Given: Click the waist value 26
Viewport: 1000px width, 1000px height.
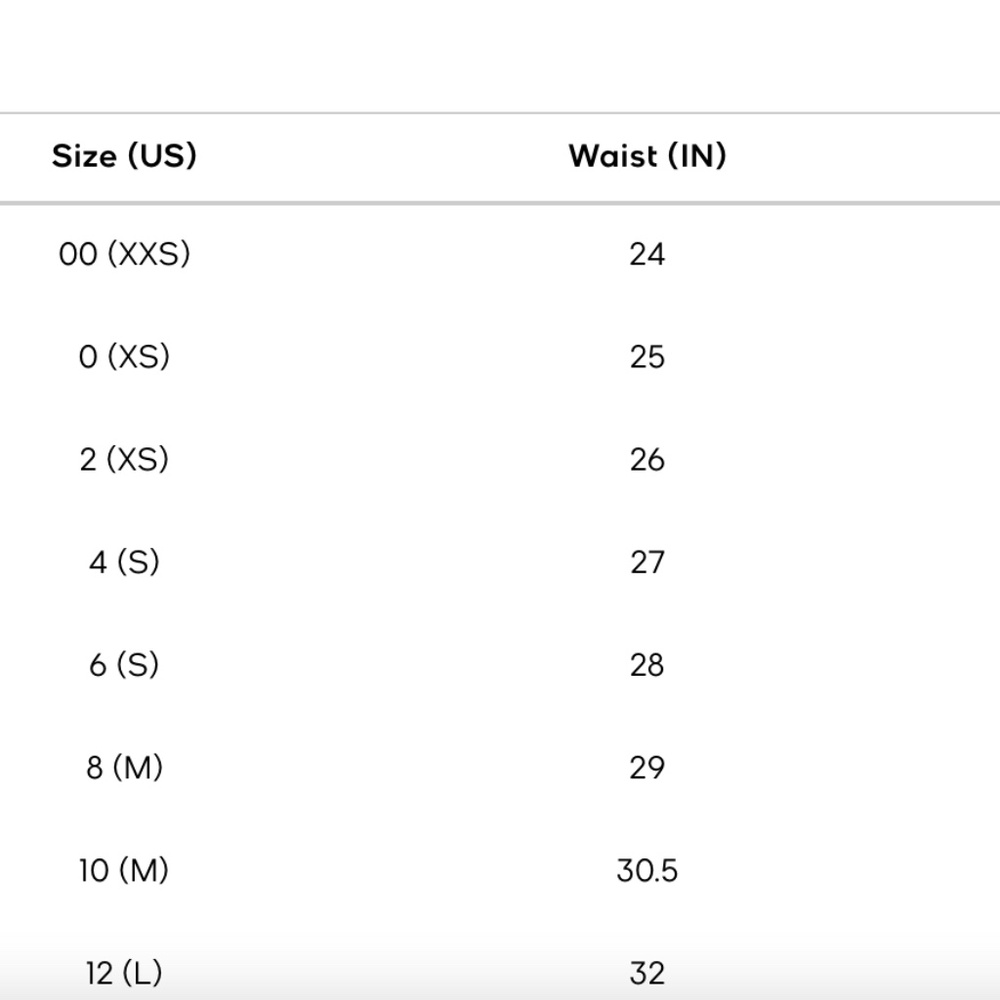Looking at the screenshot, I should click(647, 459).
